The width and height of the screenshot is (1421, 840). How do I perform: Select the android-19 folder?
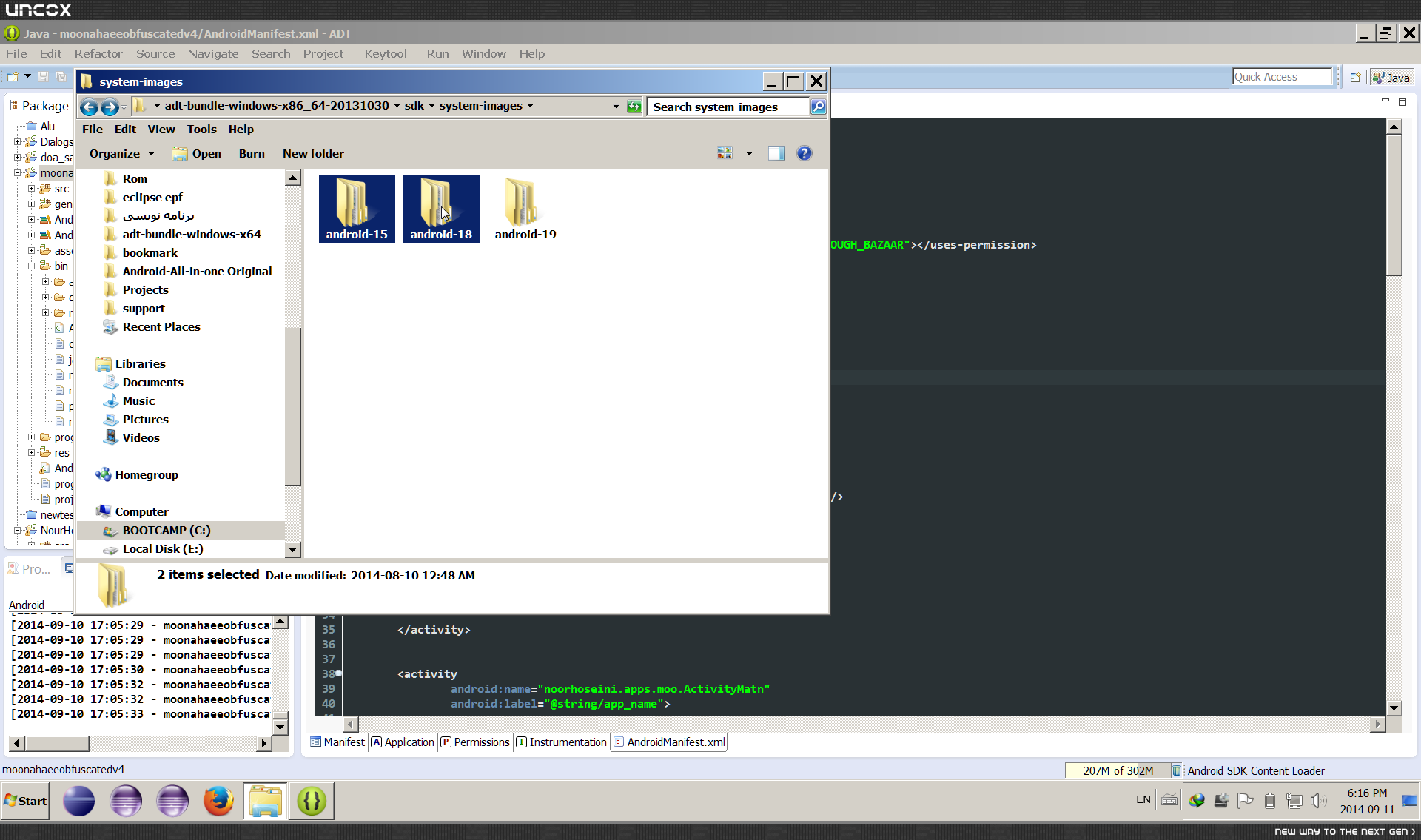tap(525, 209)
